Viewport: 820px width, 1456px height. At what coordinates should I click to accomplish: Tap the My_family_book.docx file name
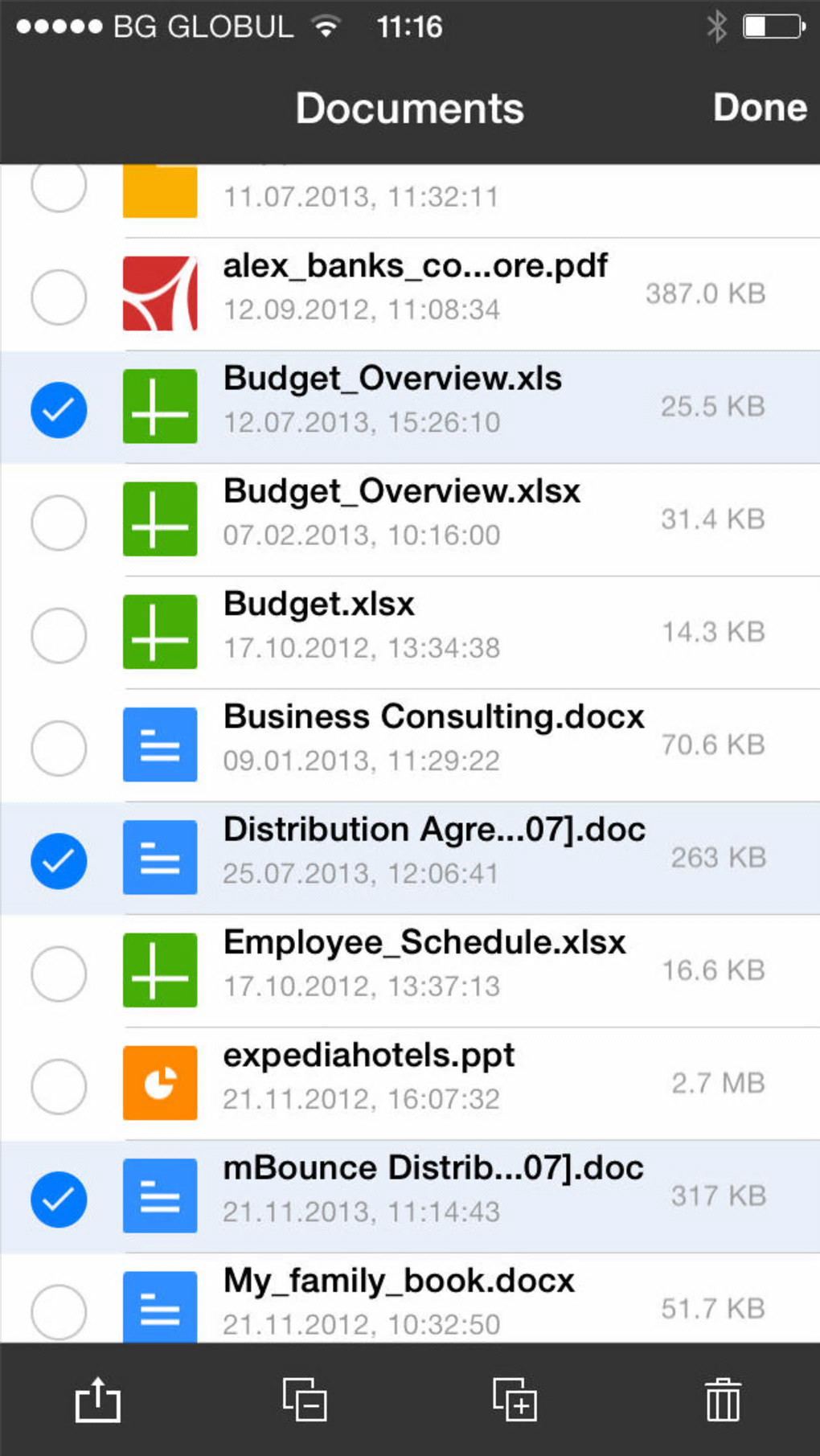tap(399, 1281)
